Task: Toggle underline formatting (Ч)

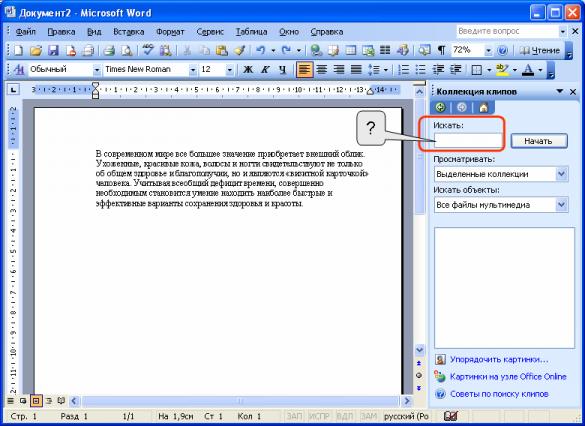Action: pos(282,70)
